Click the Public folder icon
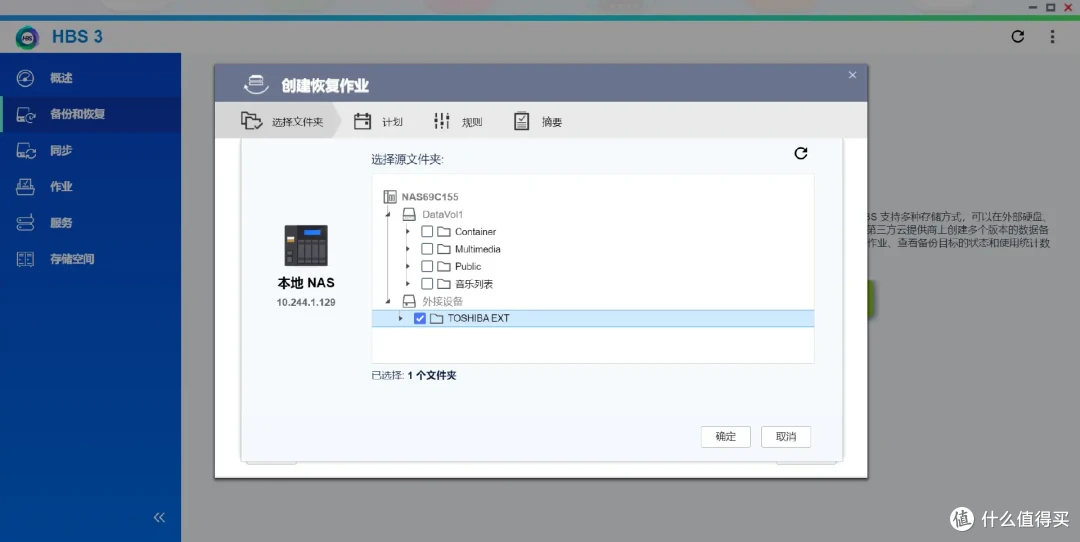 point(444,267)
